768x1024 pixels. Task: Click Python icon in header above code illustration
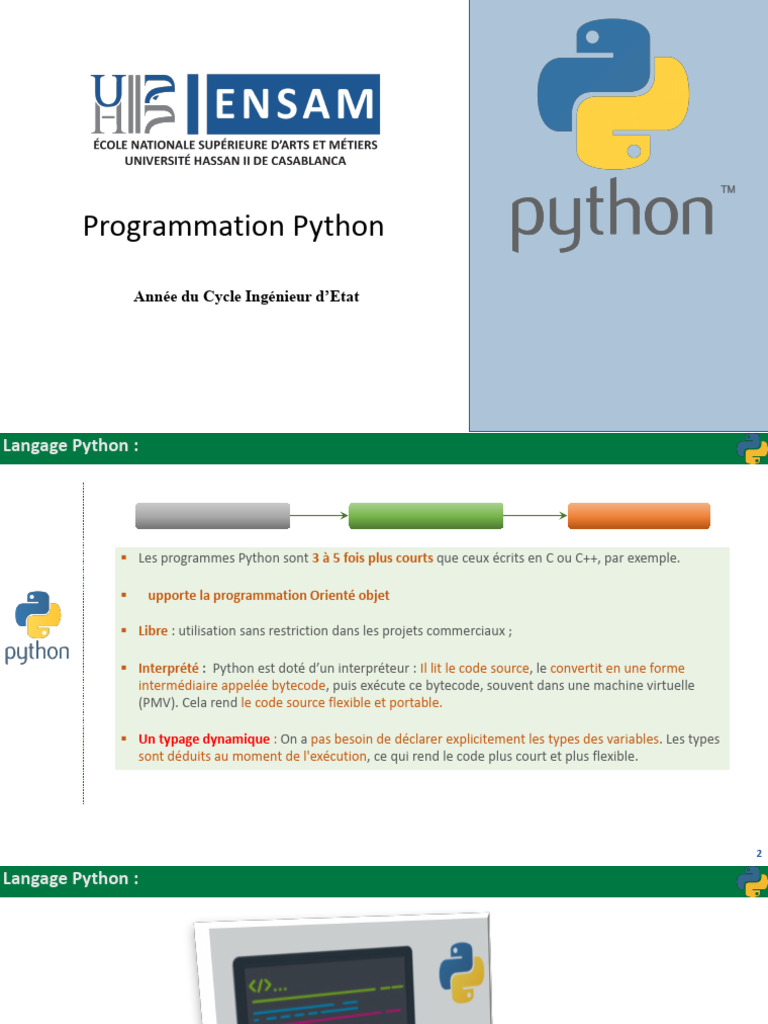[x=752, y=882]
